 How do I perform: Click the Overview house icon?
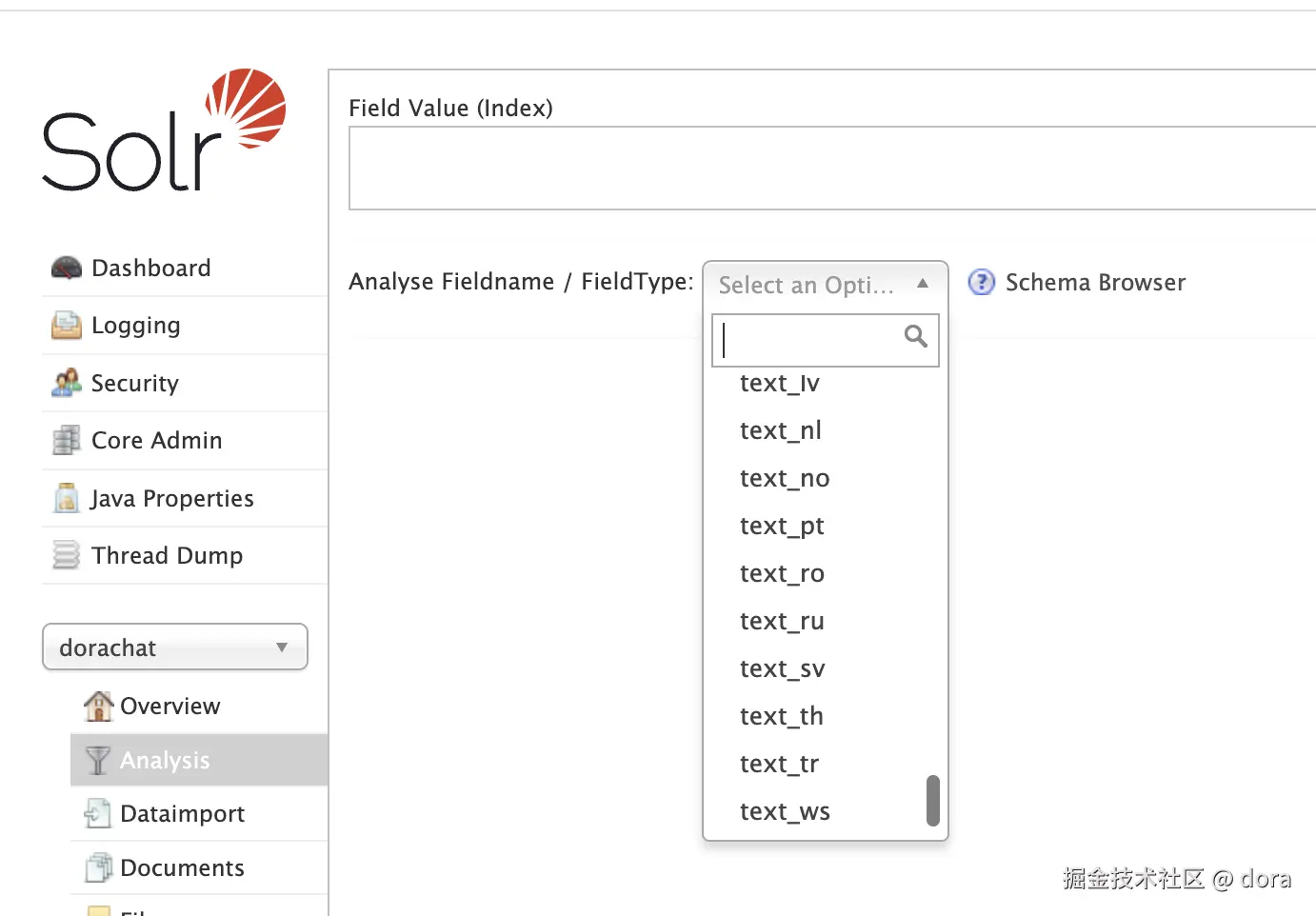click(x=98, y=706)
